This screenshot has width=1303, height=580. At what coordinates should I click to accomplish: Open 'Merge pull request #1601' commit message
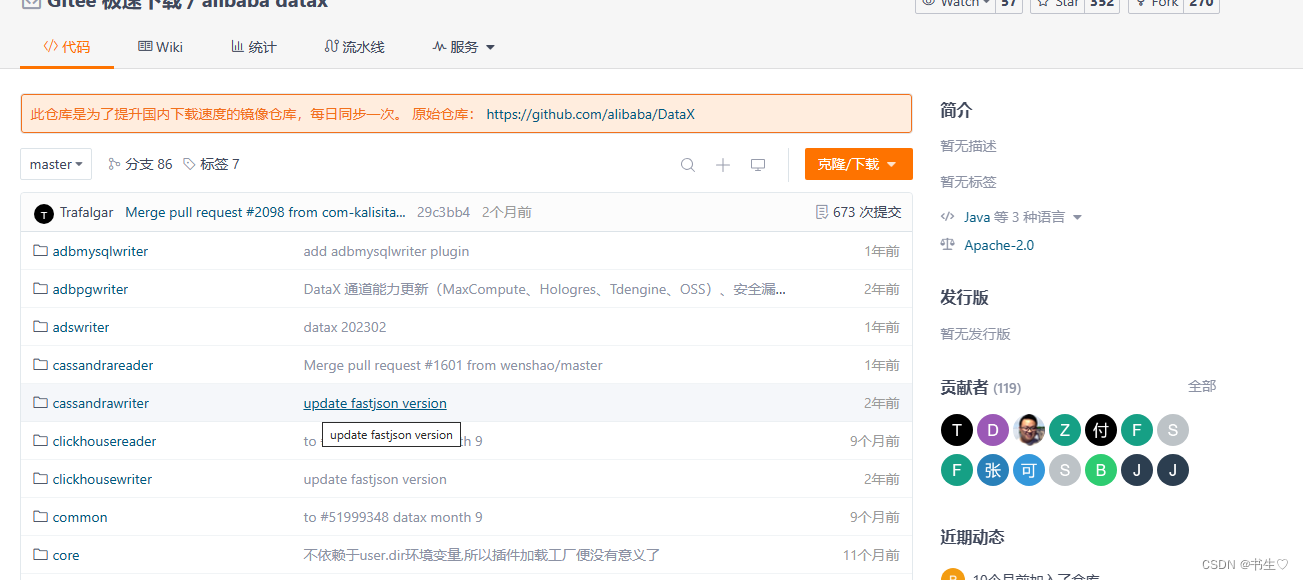coord(453,365)
